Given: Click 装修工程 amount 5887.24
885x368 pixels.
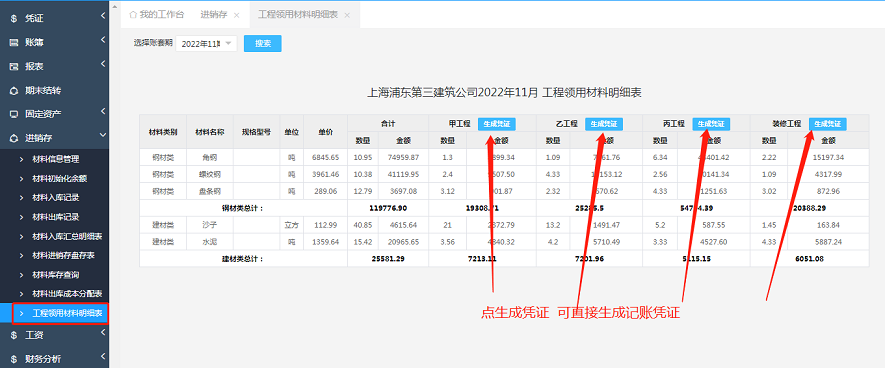Looking at the screenshot, I should coord(830,242).
